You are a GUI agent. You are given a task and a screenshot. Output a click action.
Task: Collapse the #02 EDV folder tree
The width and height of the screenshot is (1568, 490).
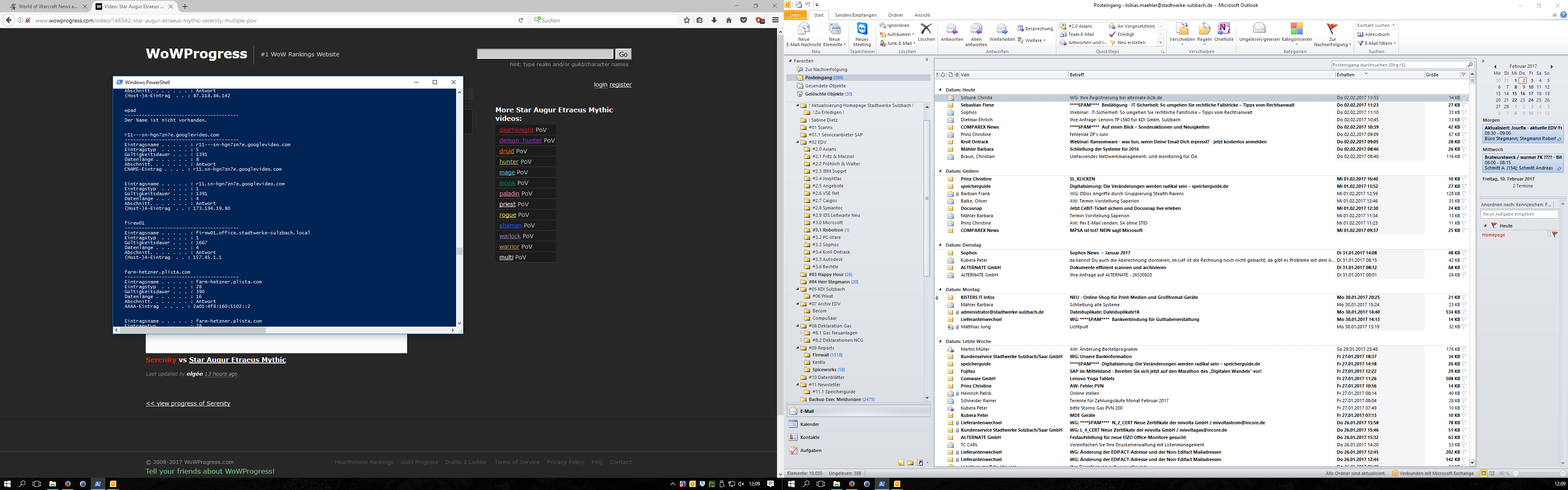coord(798,142)
